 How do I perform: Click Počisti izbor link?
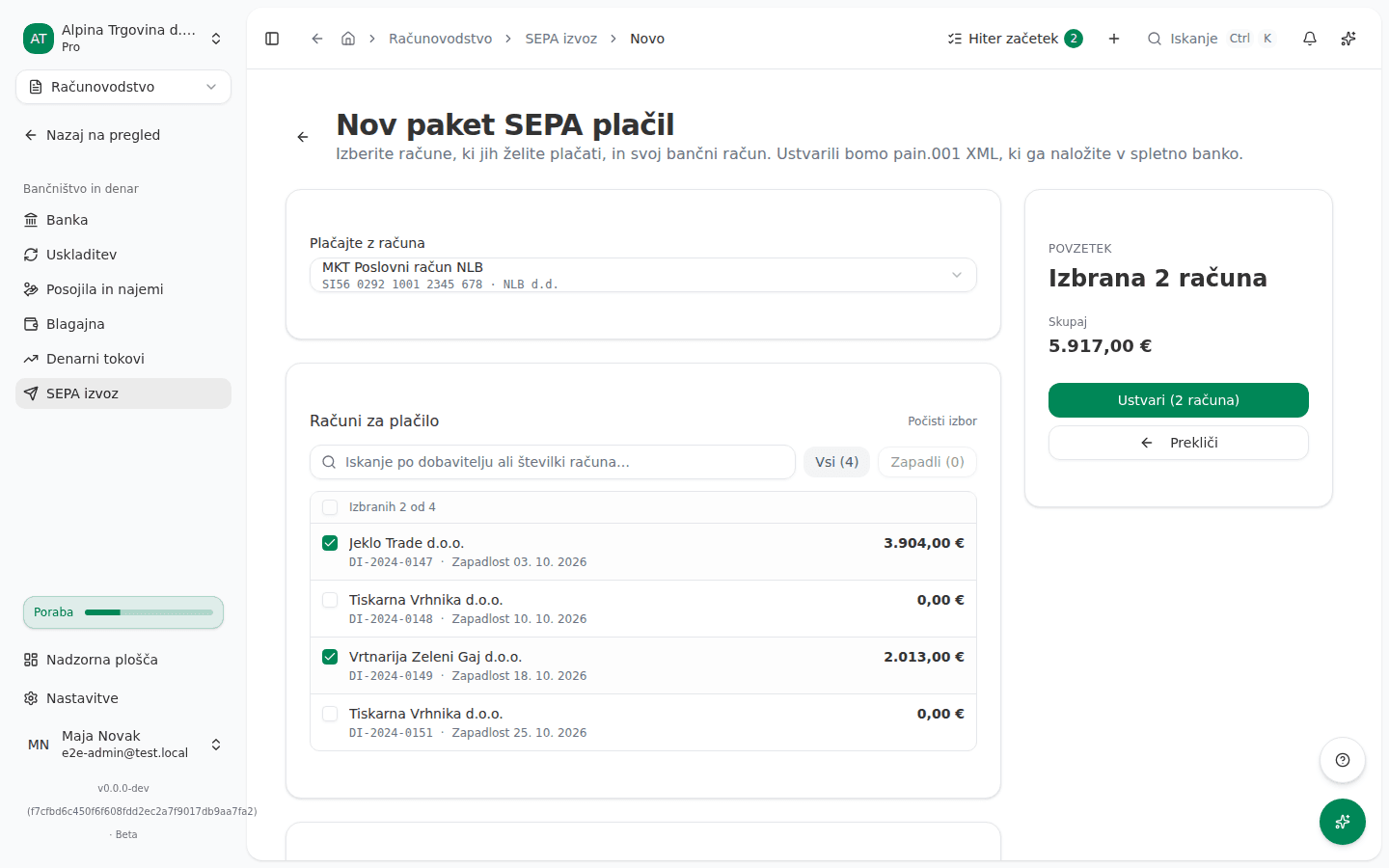[942, 421]
